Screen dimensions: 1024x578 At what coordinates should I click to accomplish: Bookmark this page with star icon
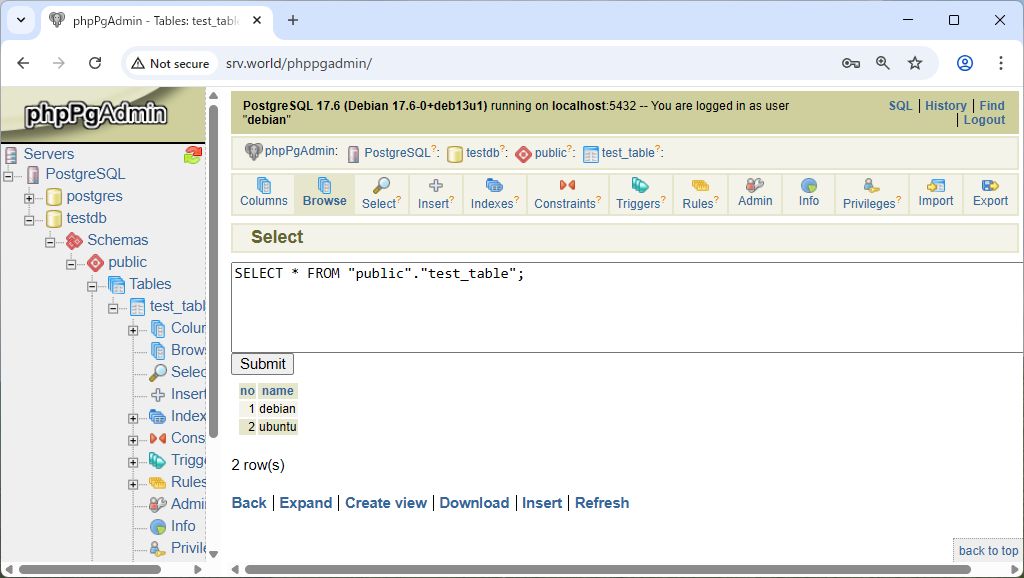(x=915, y=63)
